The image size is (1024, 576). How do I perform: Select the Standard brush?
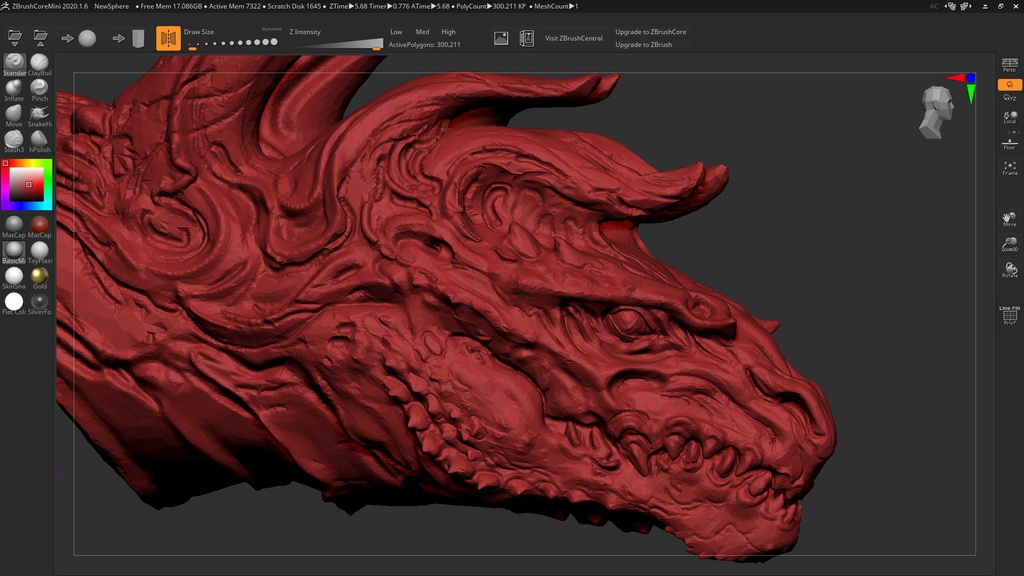[x=14, y=65]
